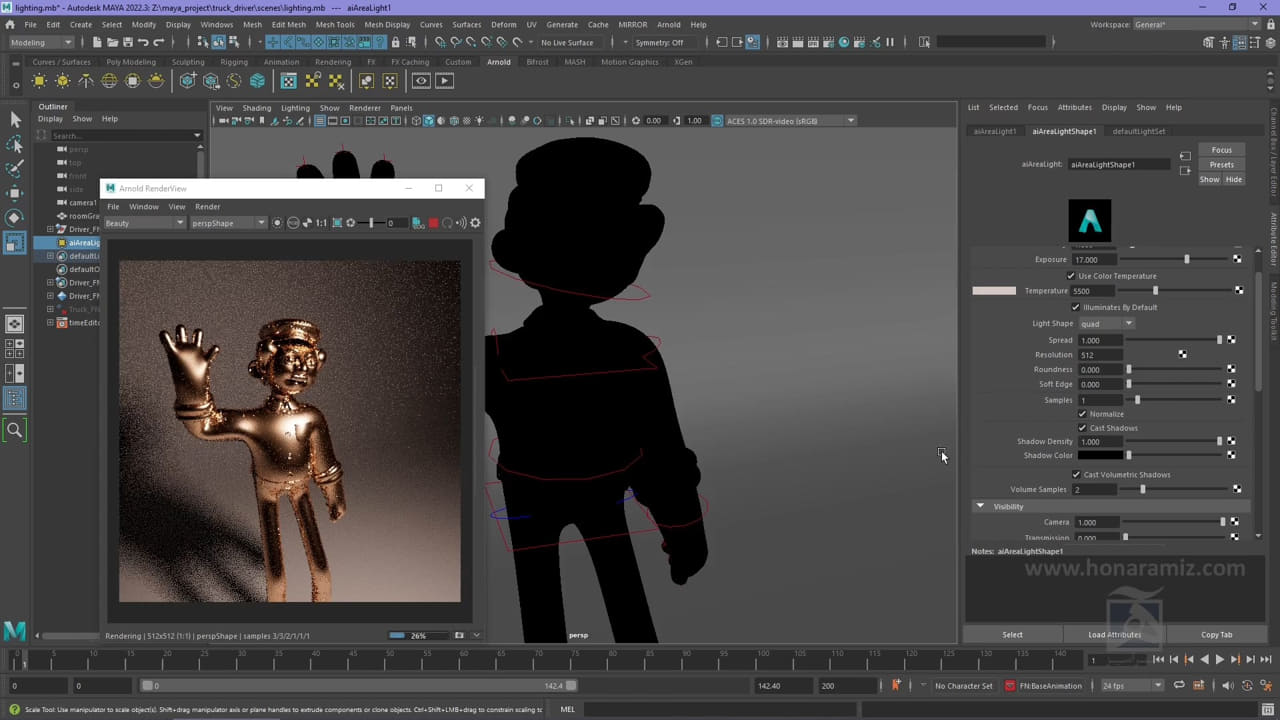Open the Modeling menu set dropdown
This screenshot has height=720, width=1280.
pos(41,42)
